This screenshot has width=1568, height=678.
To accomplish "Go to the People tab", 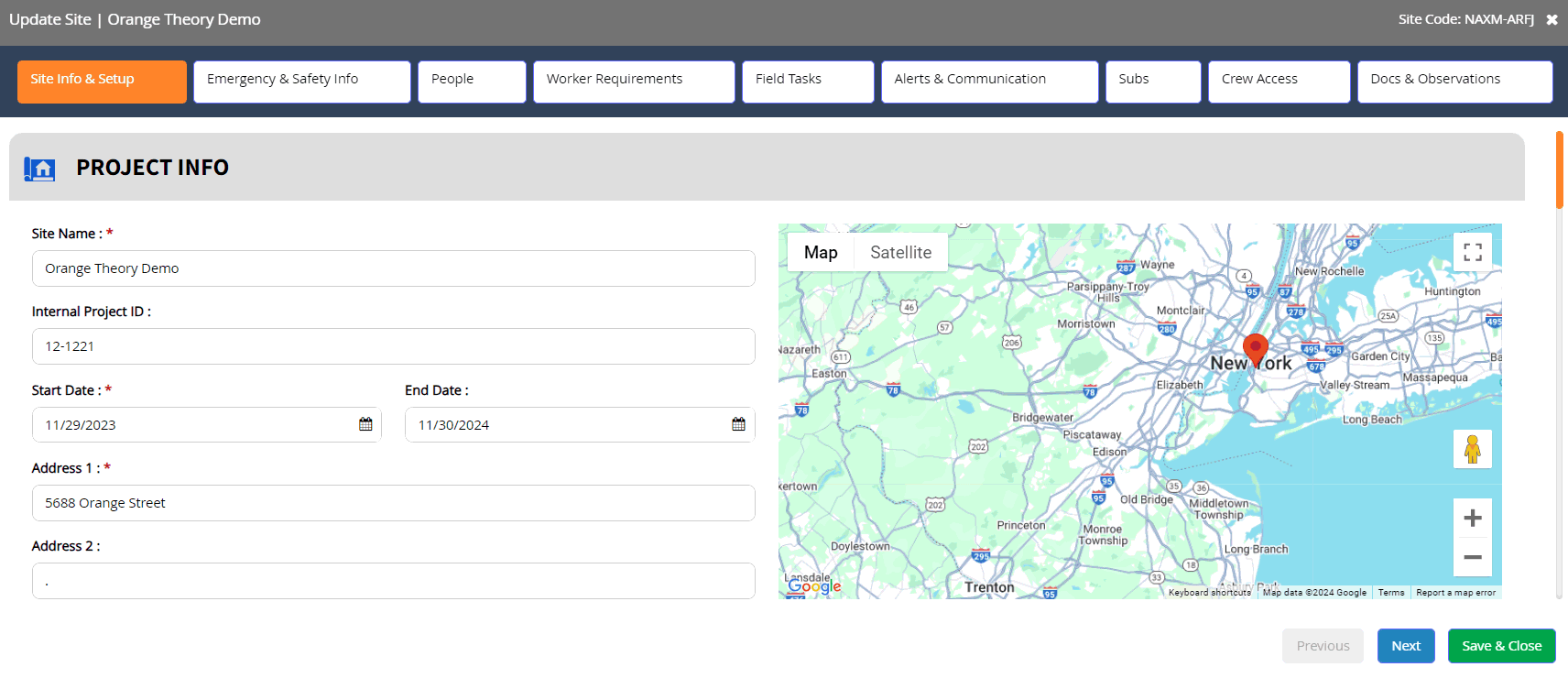I will 472,82.
